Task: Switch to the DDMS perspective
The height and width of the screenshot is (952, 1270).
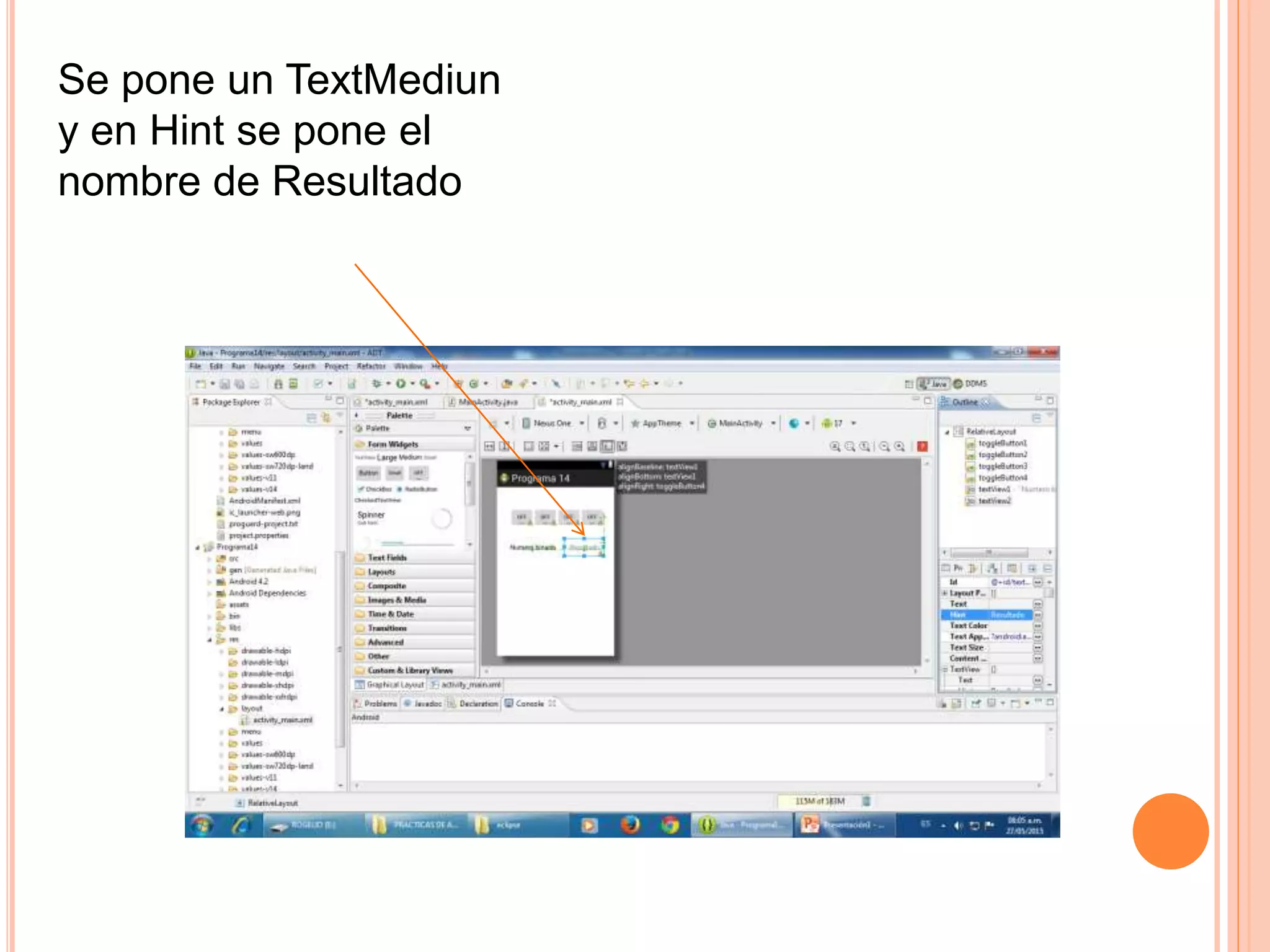Action: coord(970,384)
